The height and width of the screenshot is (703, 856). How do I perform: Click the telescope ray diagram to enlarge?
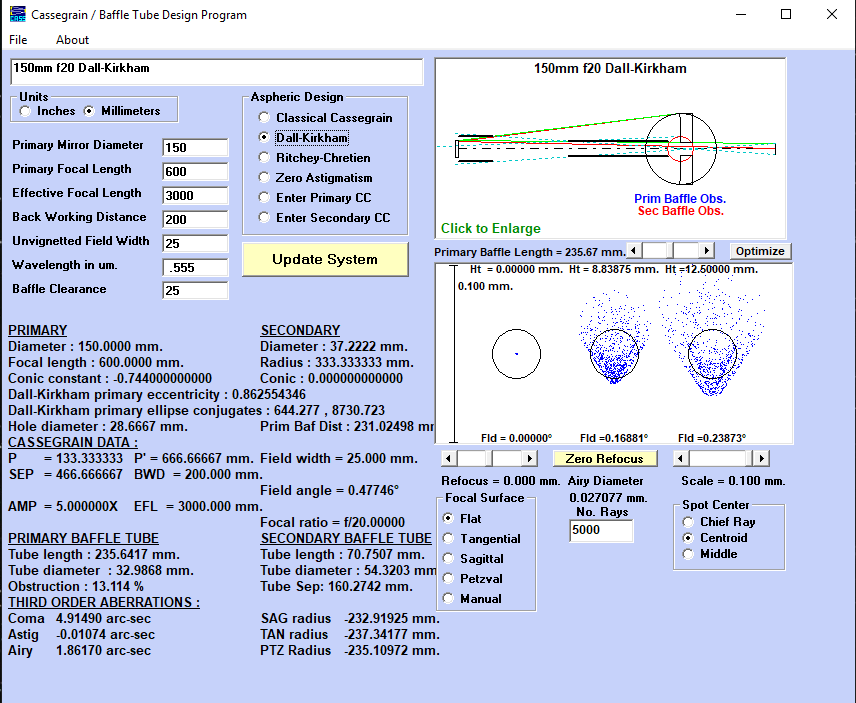pyautogui.click(x=610, y=148)
